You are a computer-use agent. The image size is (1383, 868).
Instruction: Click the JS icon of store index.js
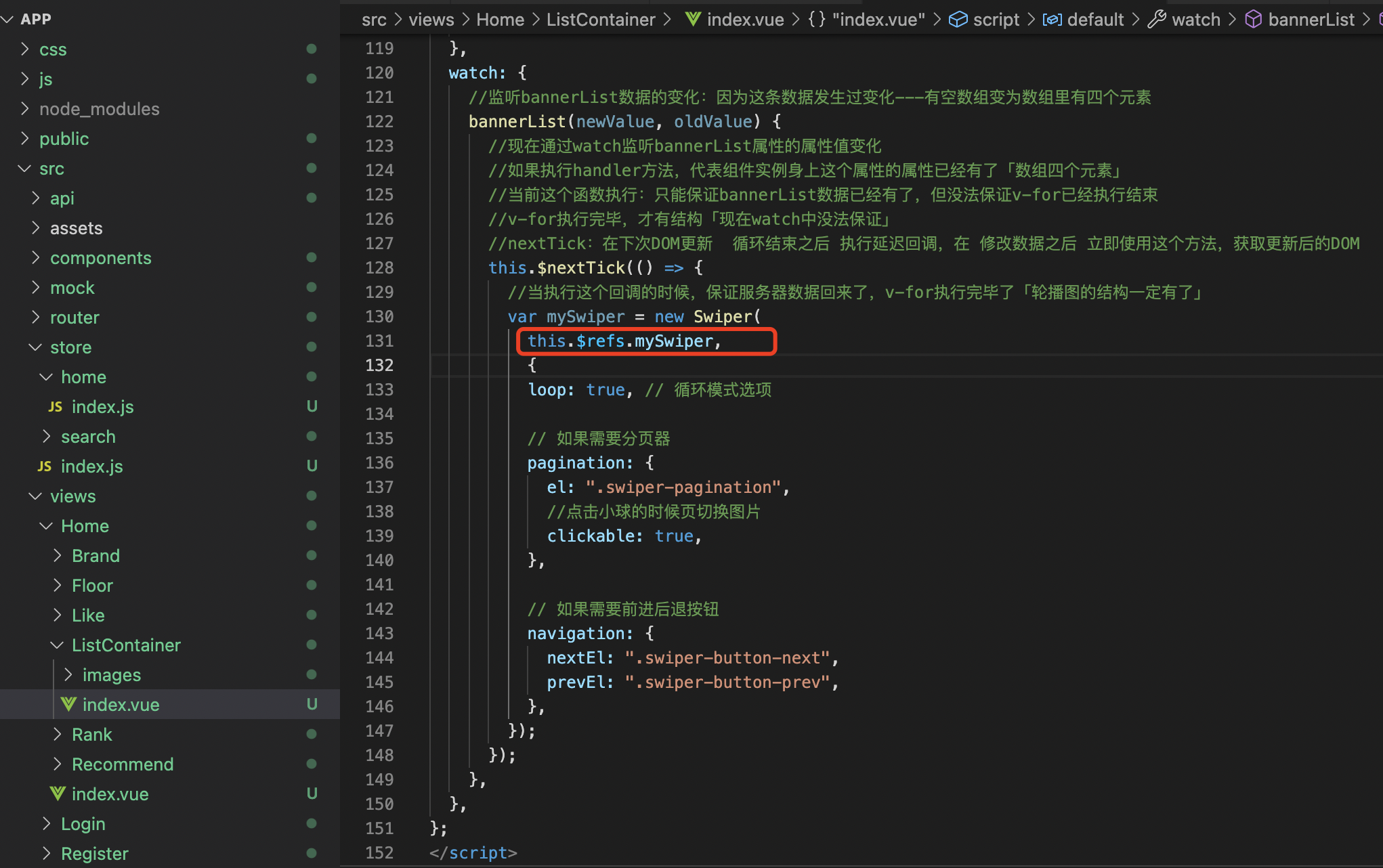tap(45, 466)
